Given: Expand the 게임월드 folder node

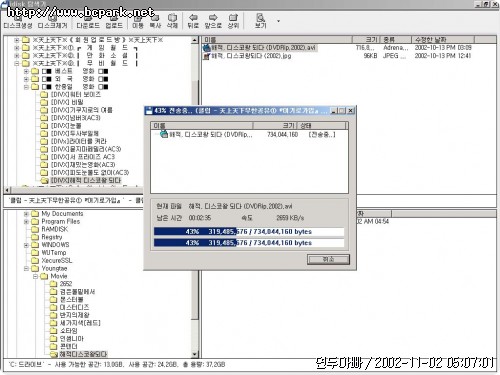Looking at the screenshot, I should (17, 48).
